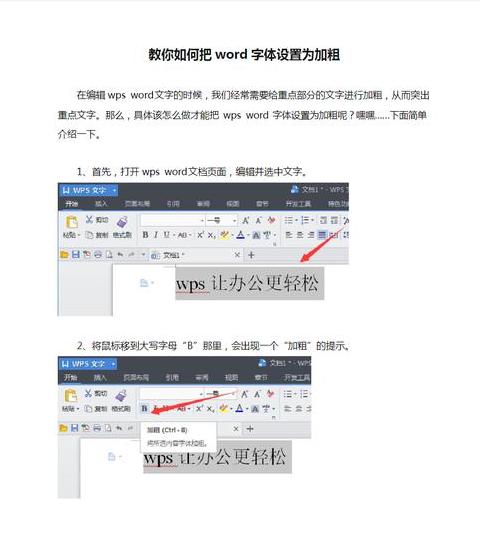Expand the bullet list dropdown in step 1 screenshot
480x534 pixels.
pyautogui.click(x=296, y=221)
